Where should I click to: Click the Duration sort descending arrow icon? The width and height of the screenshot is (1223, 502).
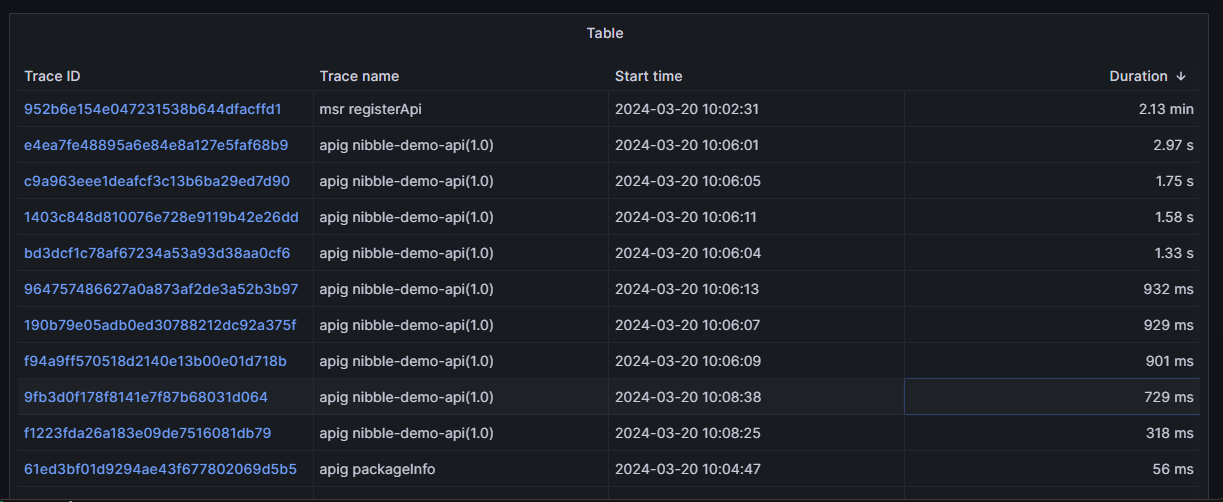1181,76
